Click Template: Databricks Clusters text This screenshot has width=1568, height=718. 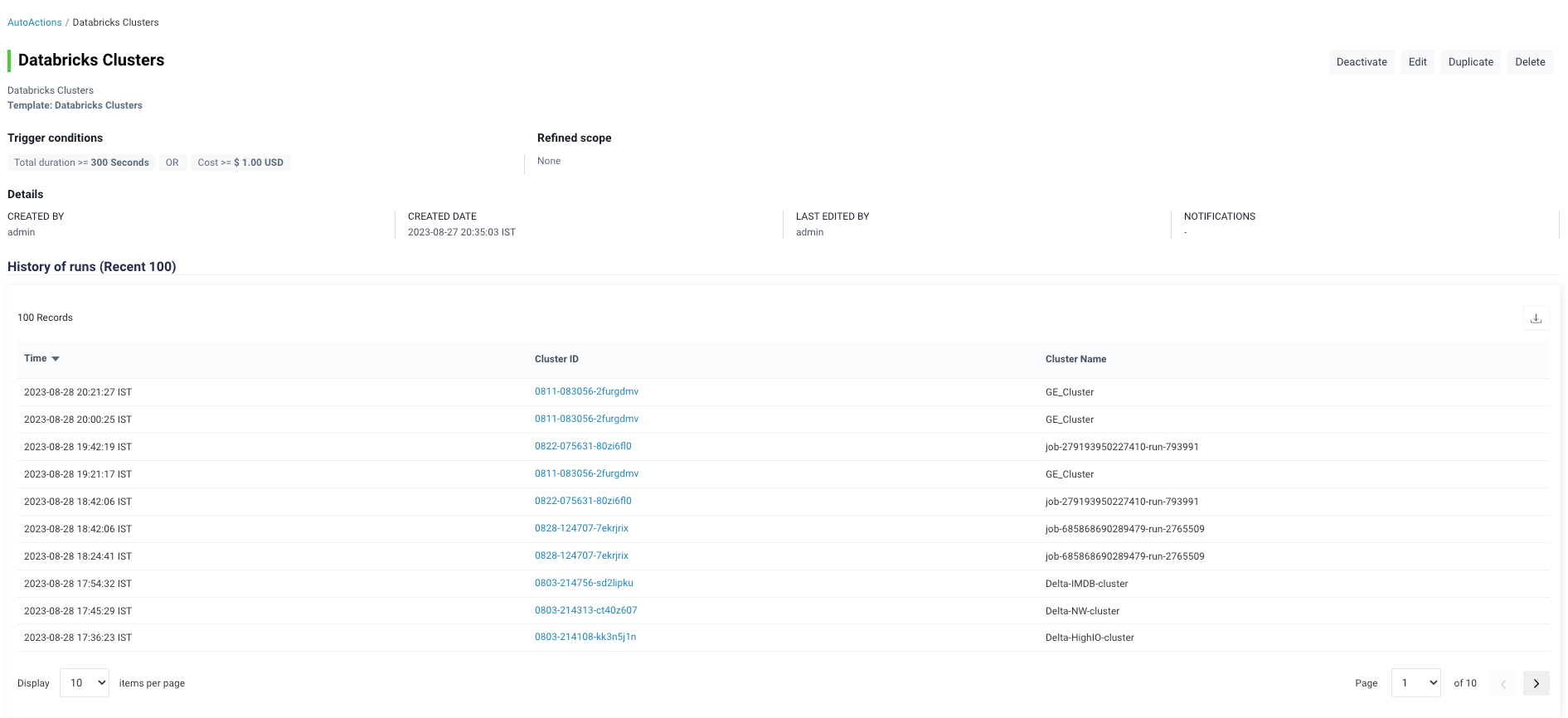tap(75, 105)
